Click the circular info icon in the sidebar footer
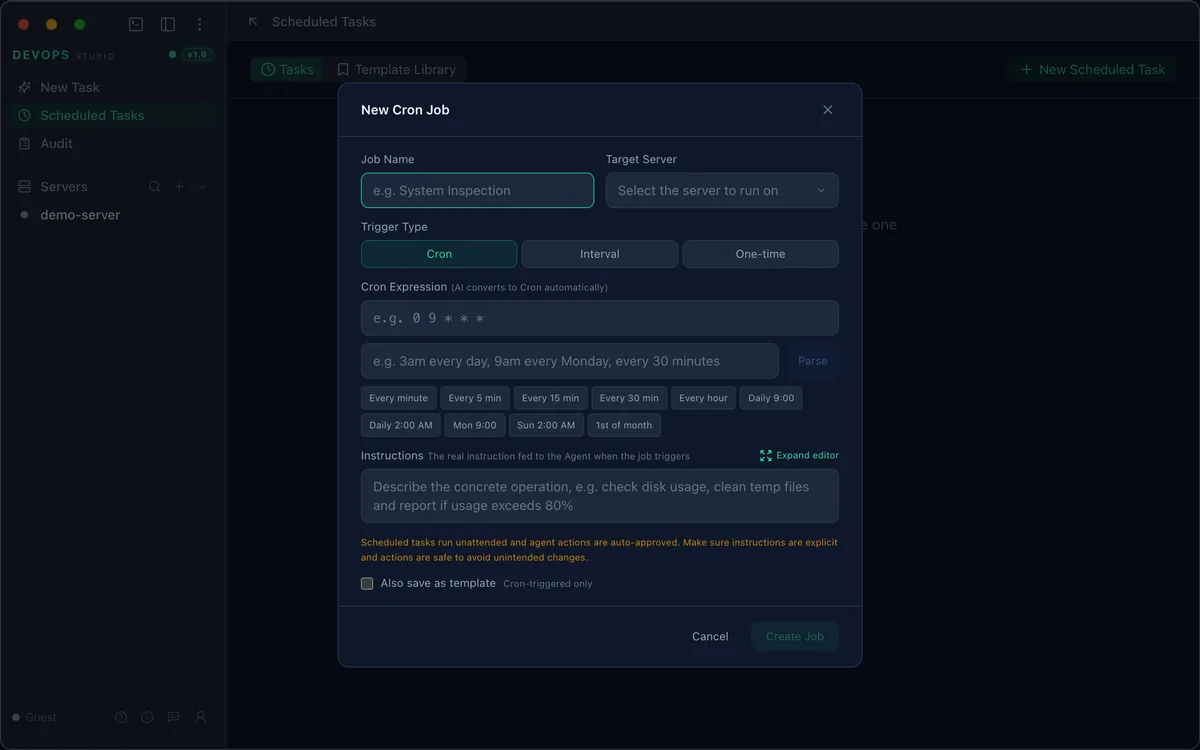The height and width of the screenshot is (750, 1200). 147,717
